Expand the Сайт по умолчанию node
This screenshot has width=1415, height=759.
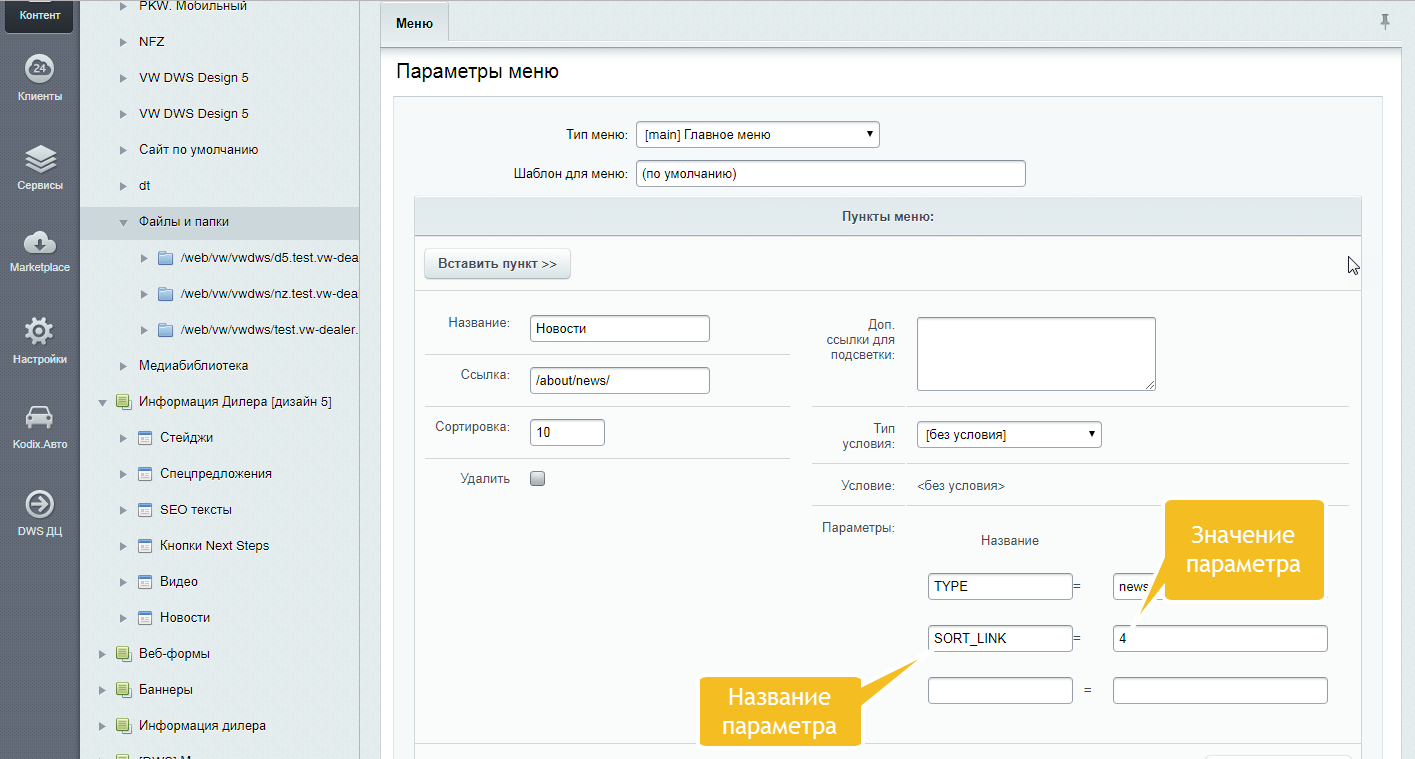pos(123,150)
